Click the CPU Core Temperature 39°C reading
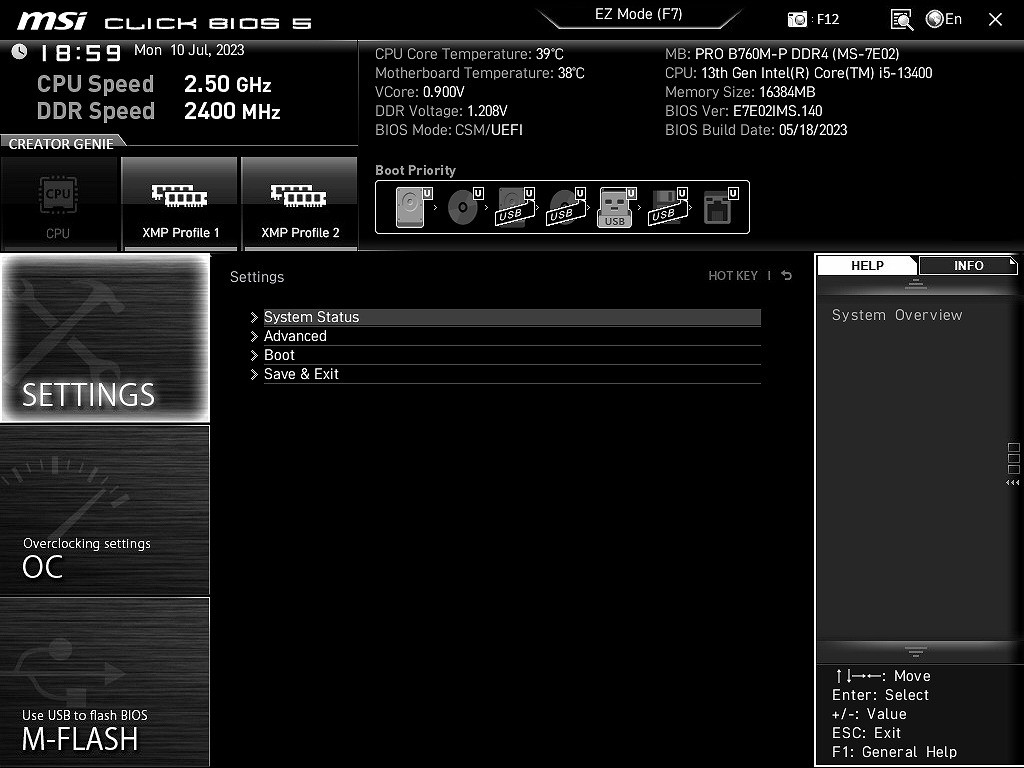 [469, 54]
